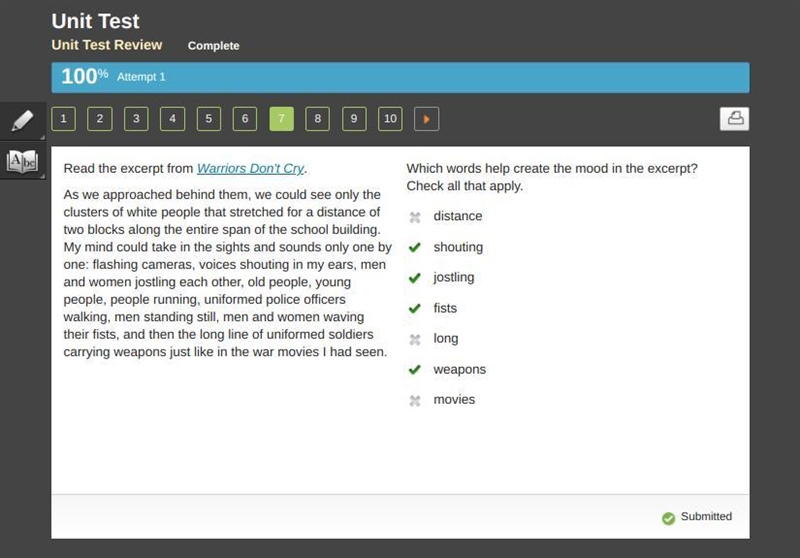Open the Warriors Don't Cry link

[251, 168]
